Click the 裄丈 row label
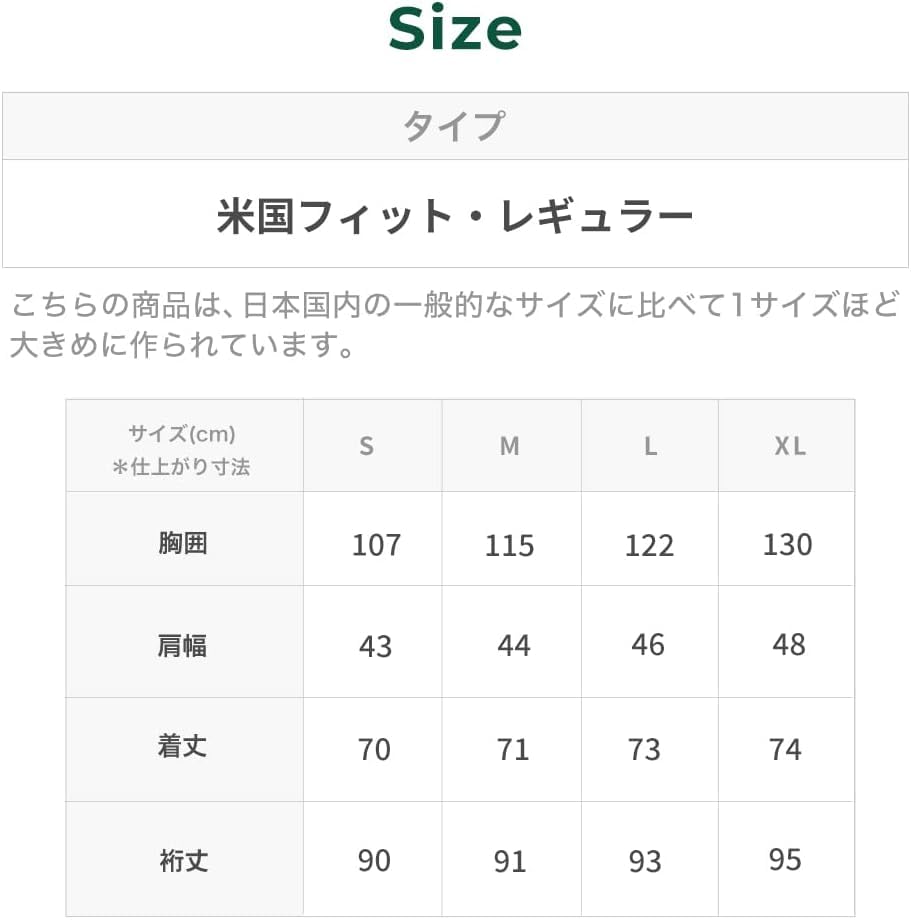911x920 pixels. tap(183, 860)
